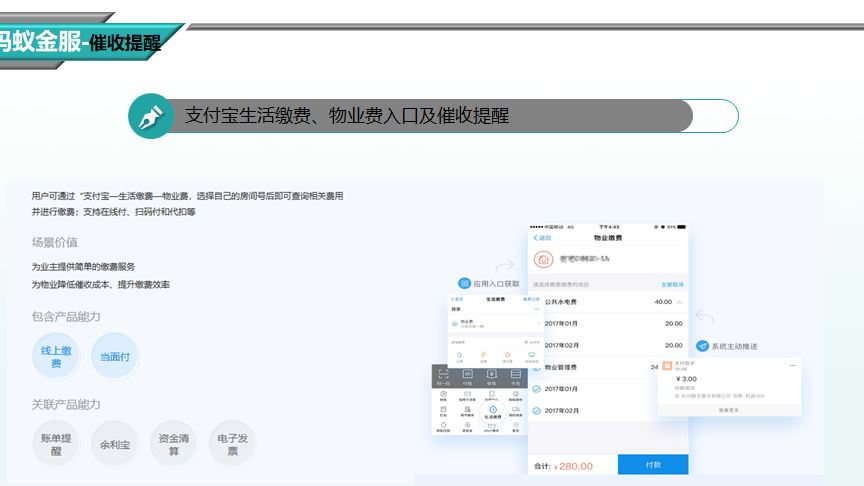This screenshot has height=486, width=864.
Task: Toggle the 2017年01月 checkmark under 物业管理费
Action: (536, 388)
